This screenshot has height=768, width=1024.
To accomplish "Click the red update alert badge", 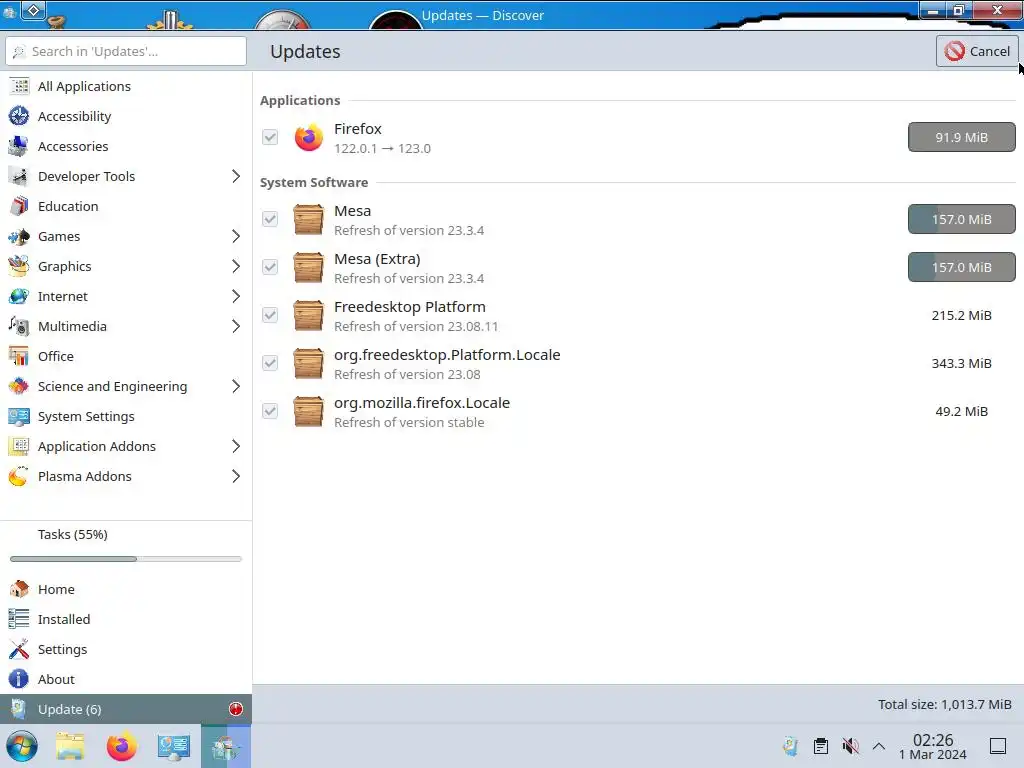I will tap(236, 709).
